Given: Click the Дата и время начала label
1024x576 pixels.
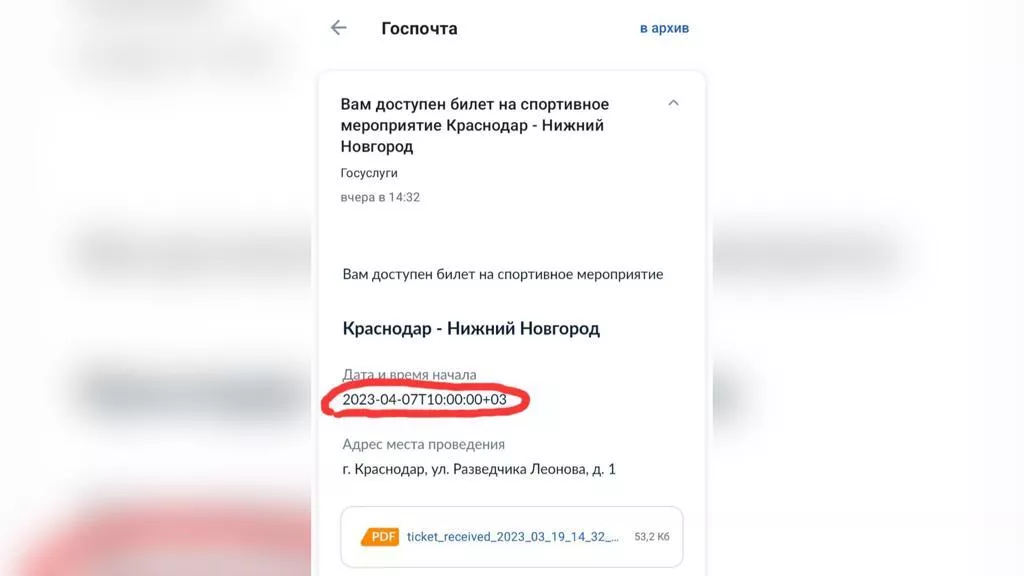Looking at the screenshot, I should tap(409, 375).
